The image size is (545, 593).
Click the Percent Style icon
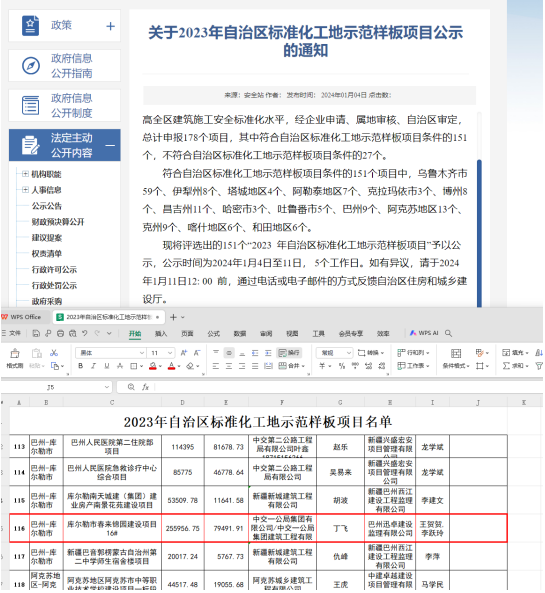pos(342,366)
